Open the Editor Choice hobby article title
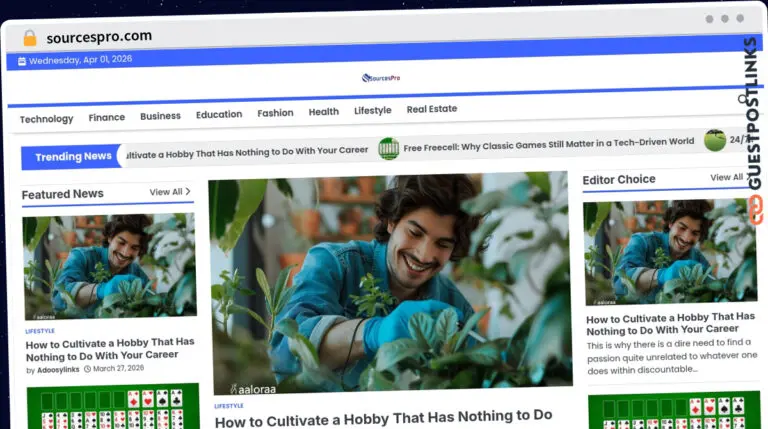 [671, 324]
